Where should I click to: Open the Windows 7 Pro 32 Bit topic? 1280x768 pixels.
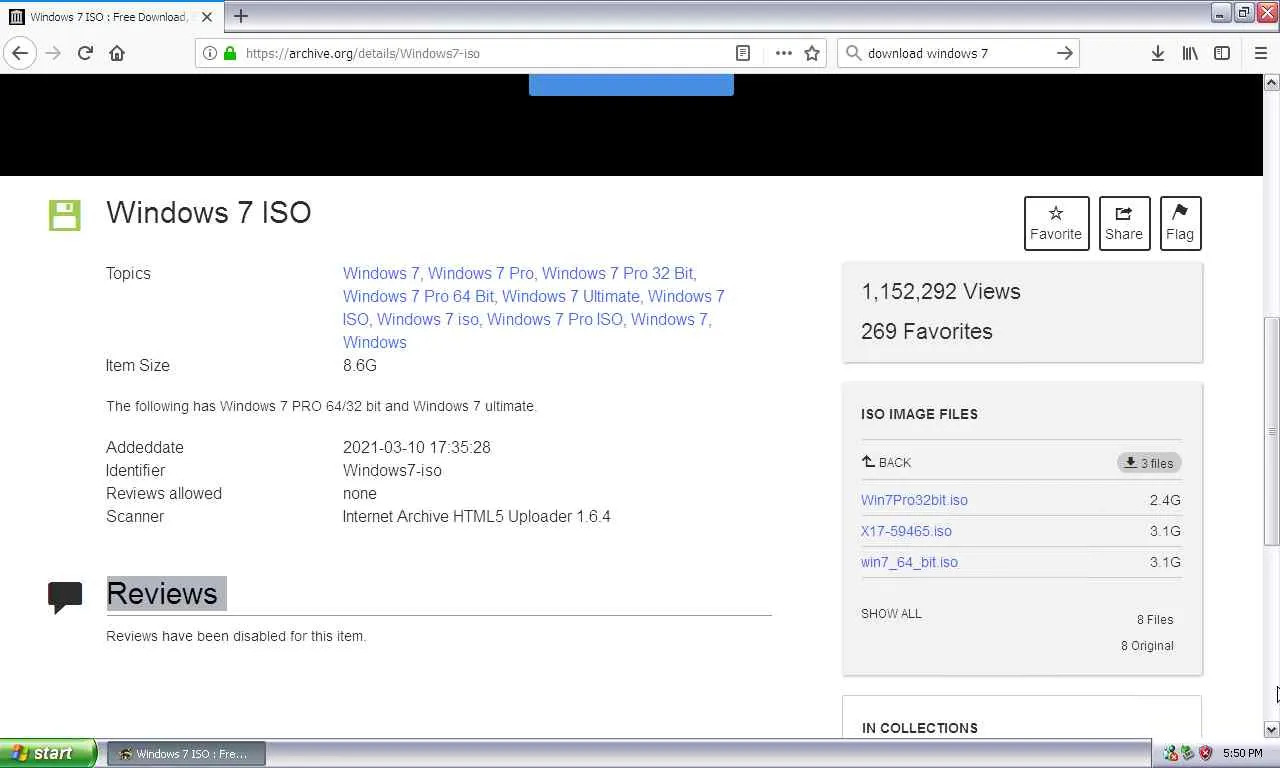click(618, 273)
